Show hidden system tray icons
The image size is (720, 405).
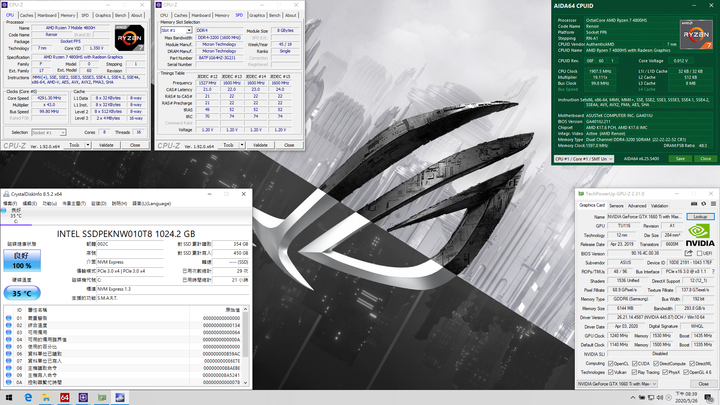[x=633, y=398]
